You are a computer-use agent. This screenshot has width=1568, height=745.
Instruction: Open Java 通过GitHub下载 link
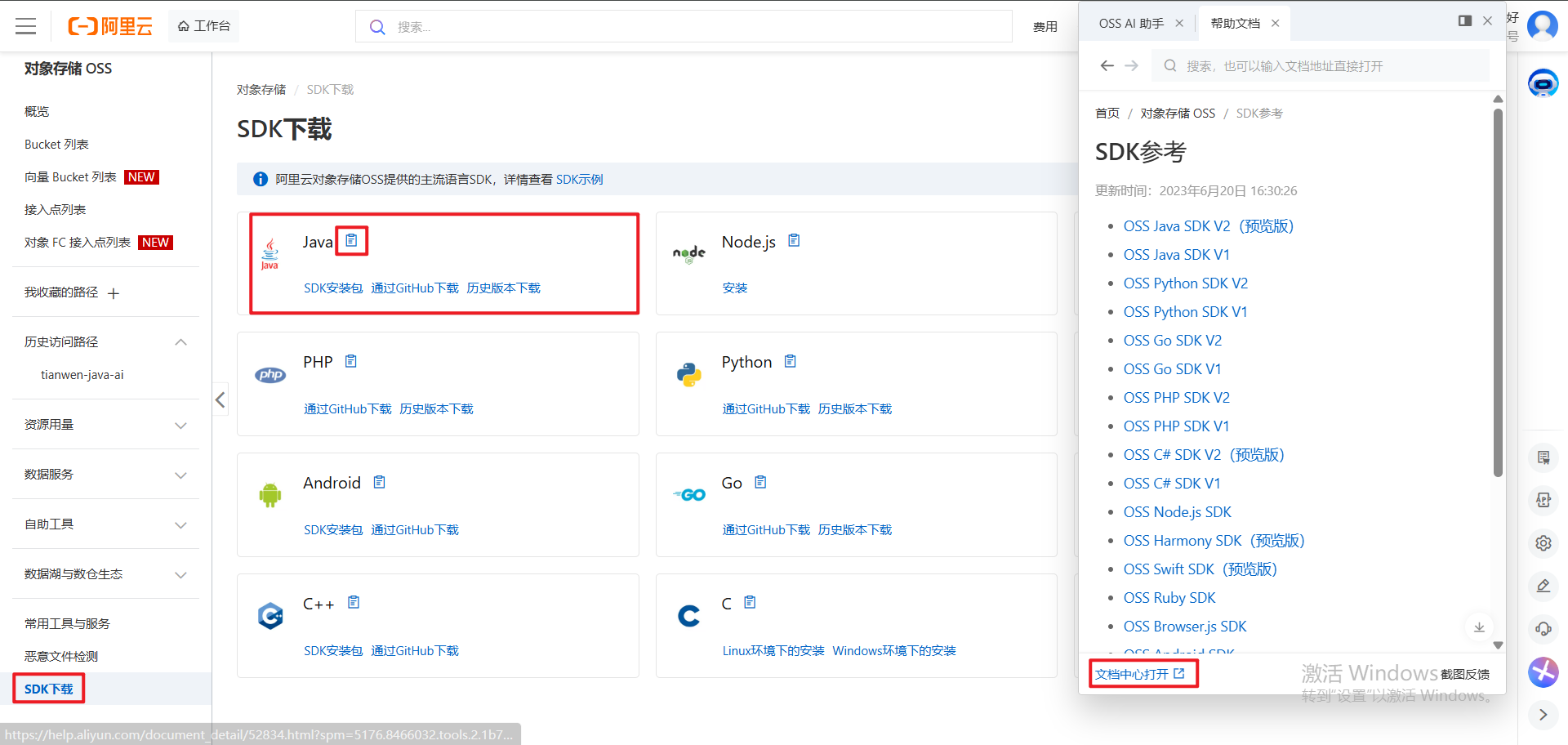[x=415, y=288]
